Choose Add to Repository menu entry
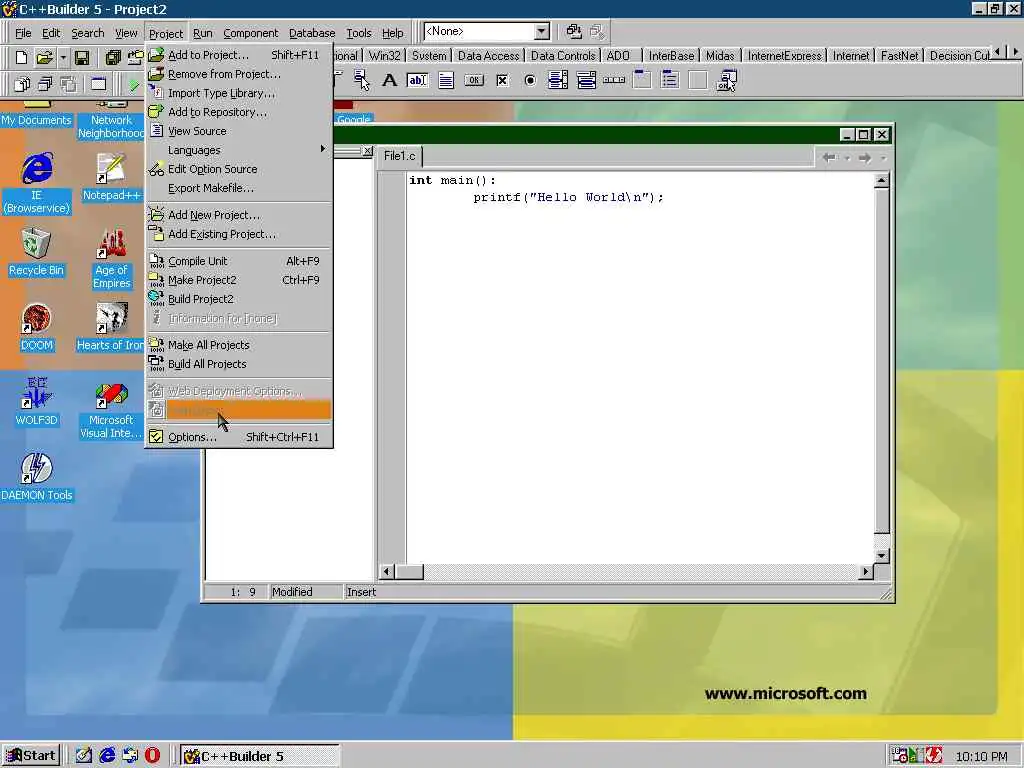This screenshot has height=768, width=1024. click(239, 112)
